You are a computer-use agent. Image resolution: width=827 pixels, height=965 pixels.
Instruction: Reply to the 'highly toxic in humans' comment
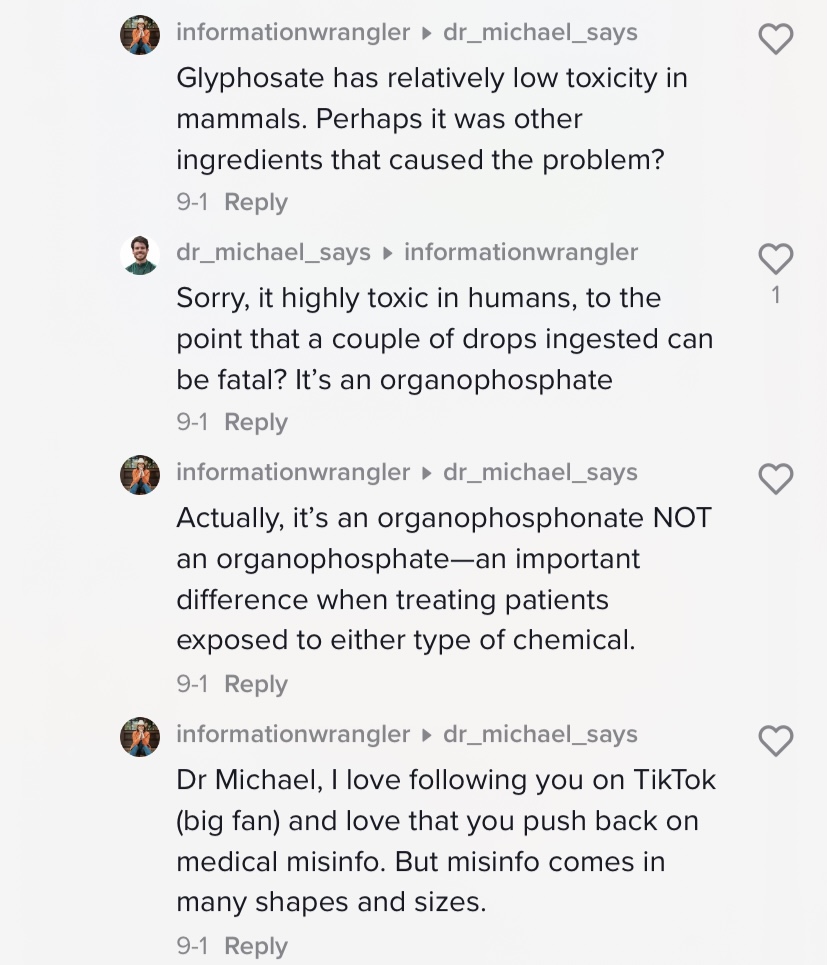[x=256, y=422]
